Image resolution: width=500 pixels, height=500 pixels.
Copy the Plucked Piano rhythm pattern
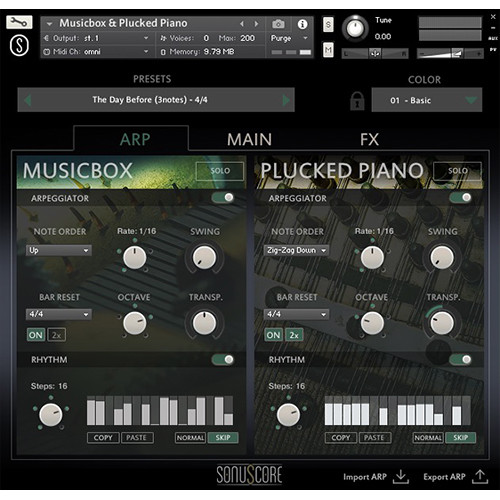pyautogui.click(x=341, y=438)
